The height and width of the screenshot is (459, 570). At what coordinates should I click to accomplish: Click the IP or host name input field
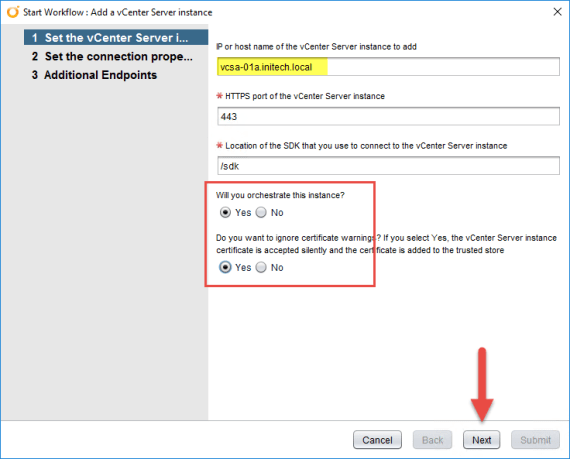[388, 67]
